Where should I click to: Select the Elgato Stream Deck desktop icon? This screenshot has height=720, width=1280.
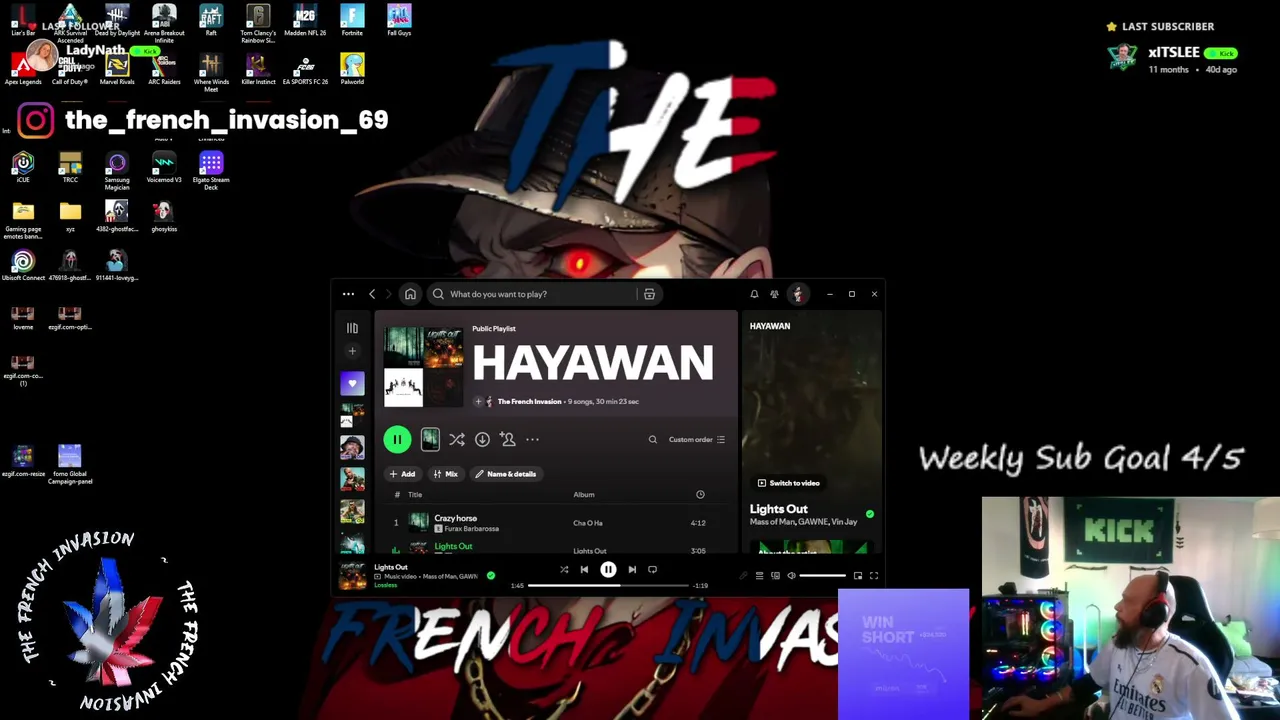tap(211, 171)
